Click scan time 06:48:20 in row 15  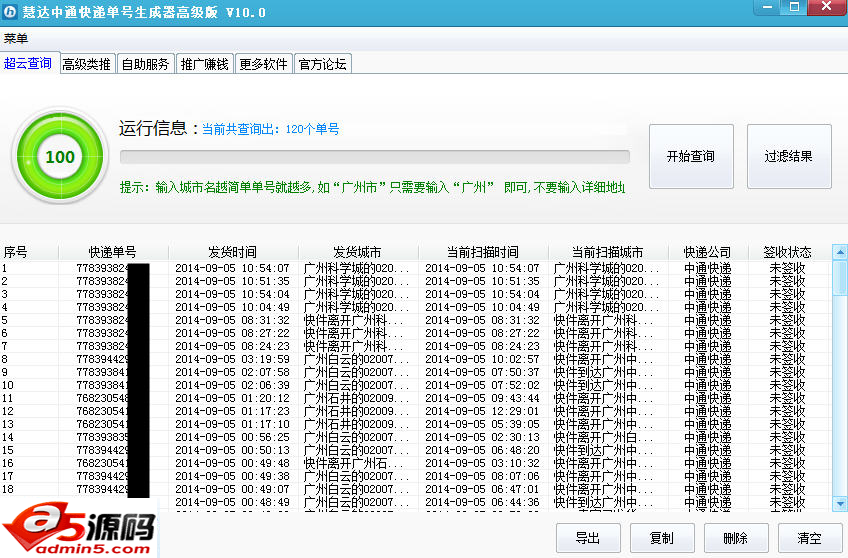coord(482,450)
